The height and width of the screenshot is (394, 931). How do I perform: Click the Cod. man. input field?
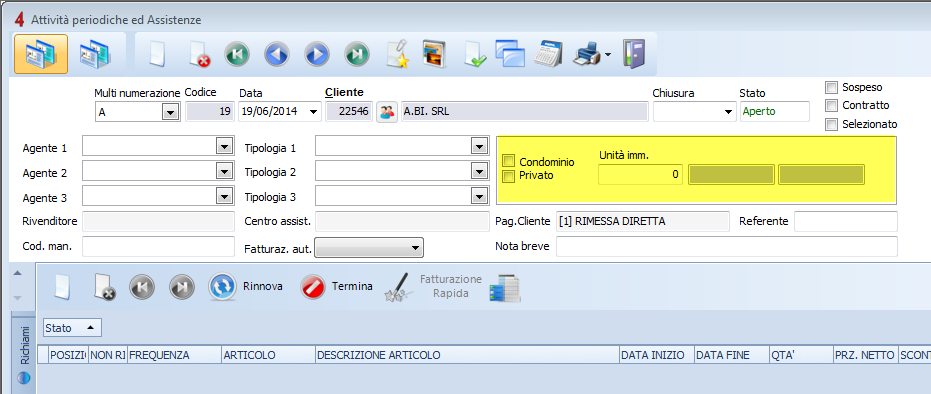159,246
